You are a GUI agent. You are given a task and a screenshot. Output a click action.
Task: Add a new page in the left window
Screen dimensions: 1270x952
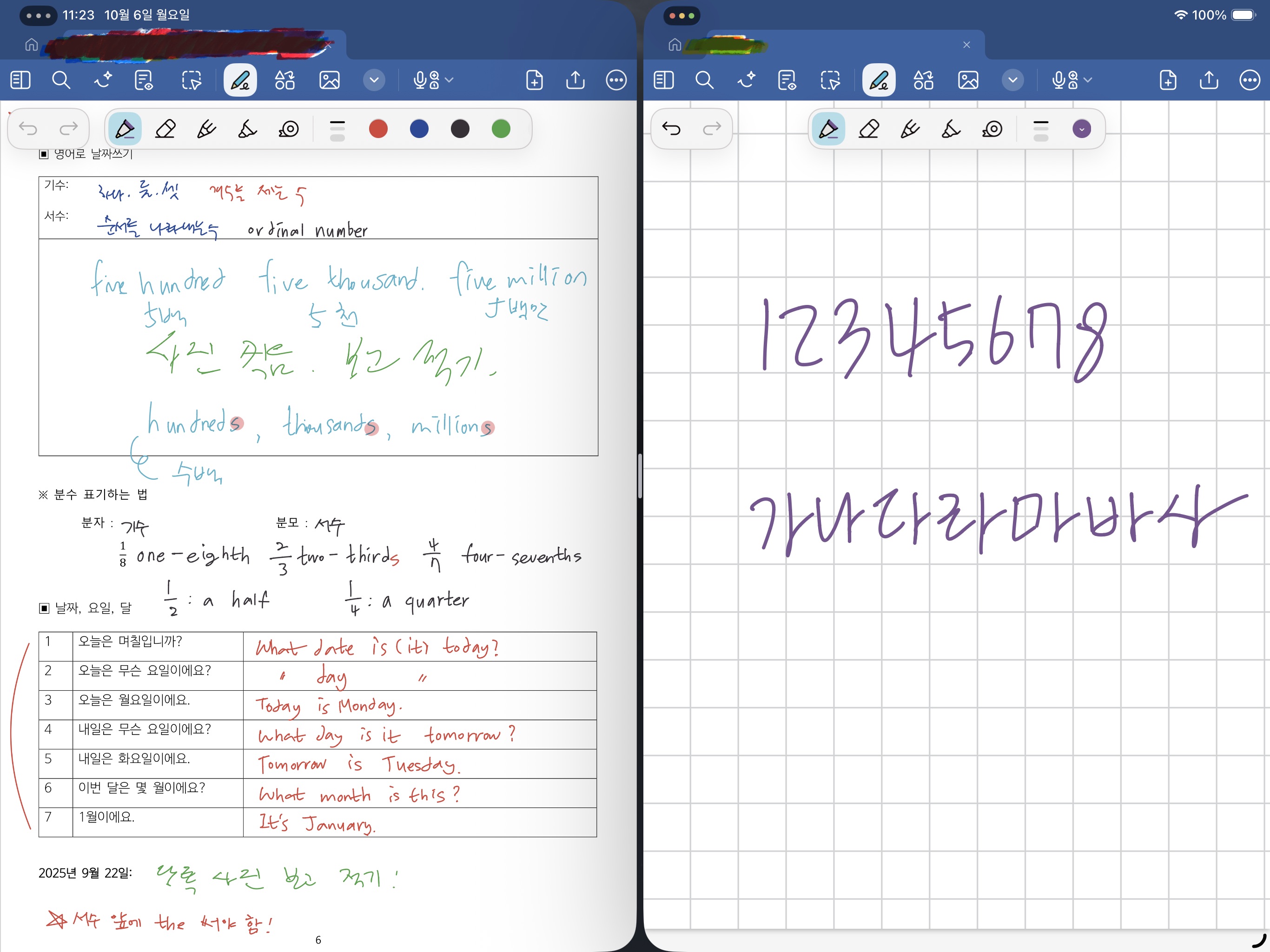(534, 80)
